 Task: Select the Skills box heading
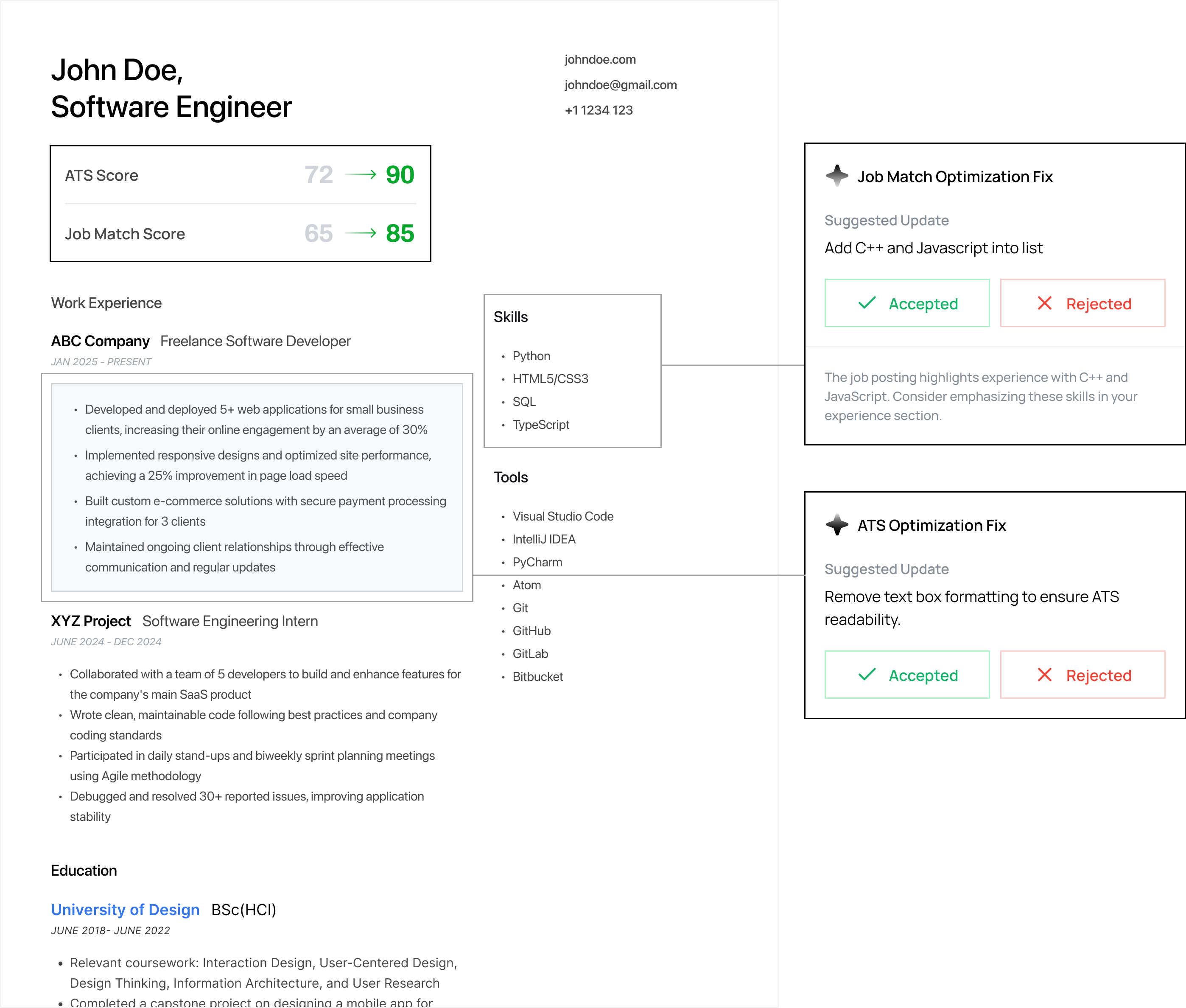click(511, 317)
